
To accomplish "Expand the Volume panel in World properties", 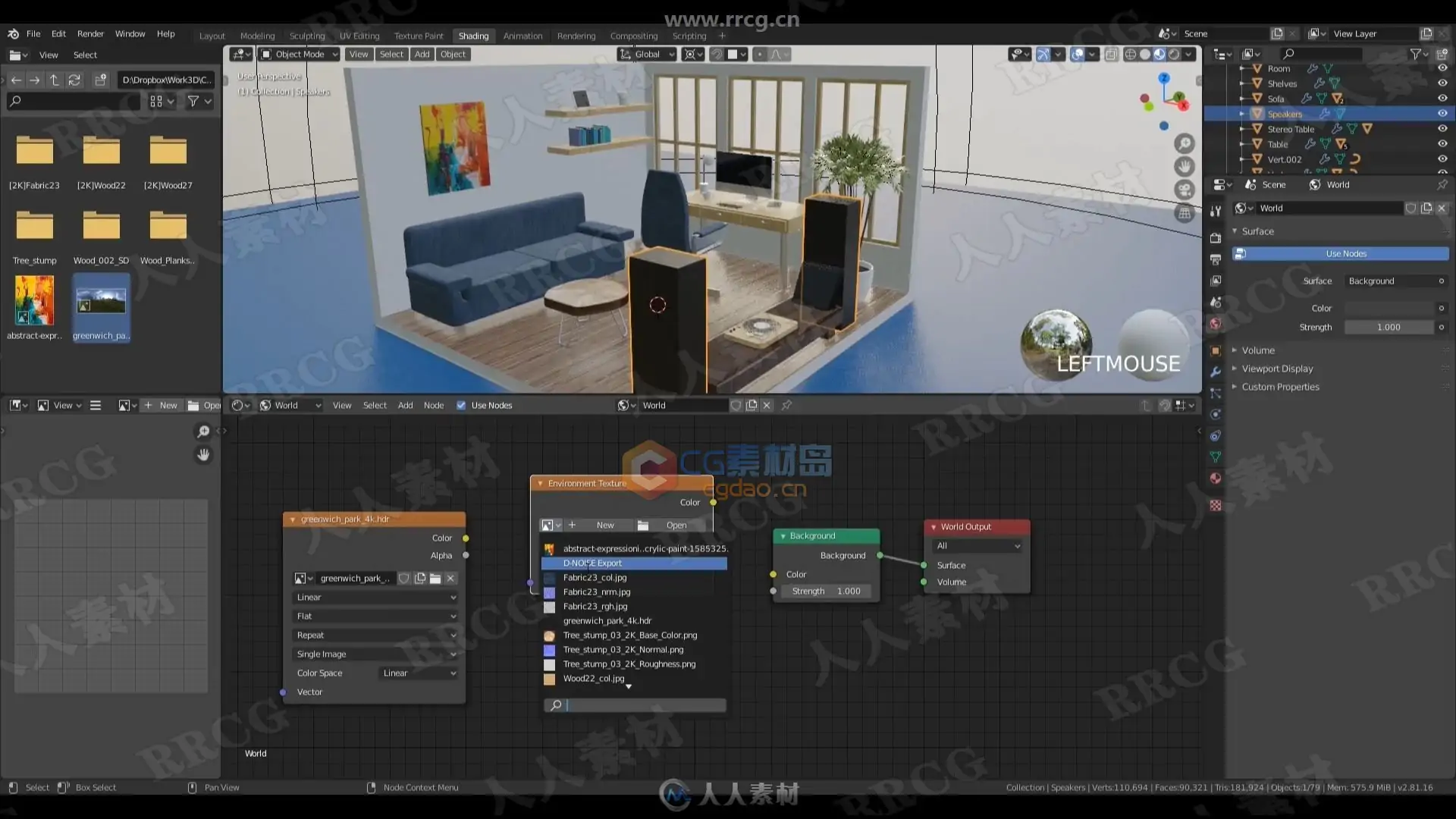I will coord(1258,350).
